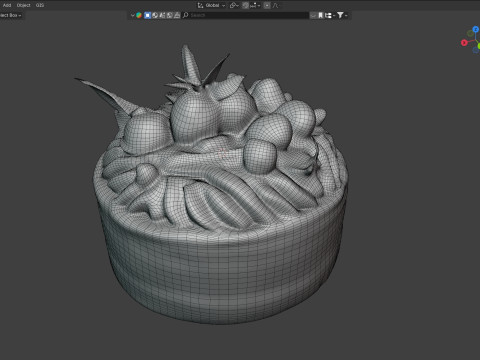The width and height of the screenshot is (480, 360).
Task: Open the pivot point dropdown
Action: click(x=234, y=5)
